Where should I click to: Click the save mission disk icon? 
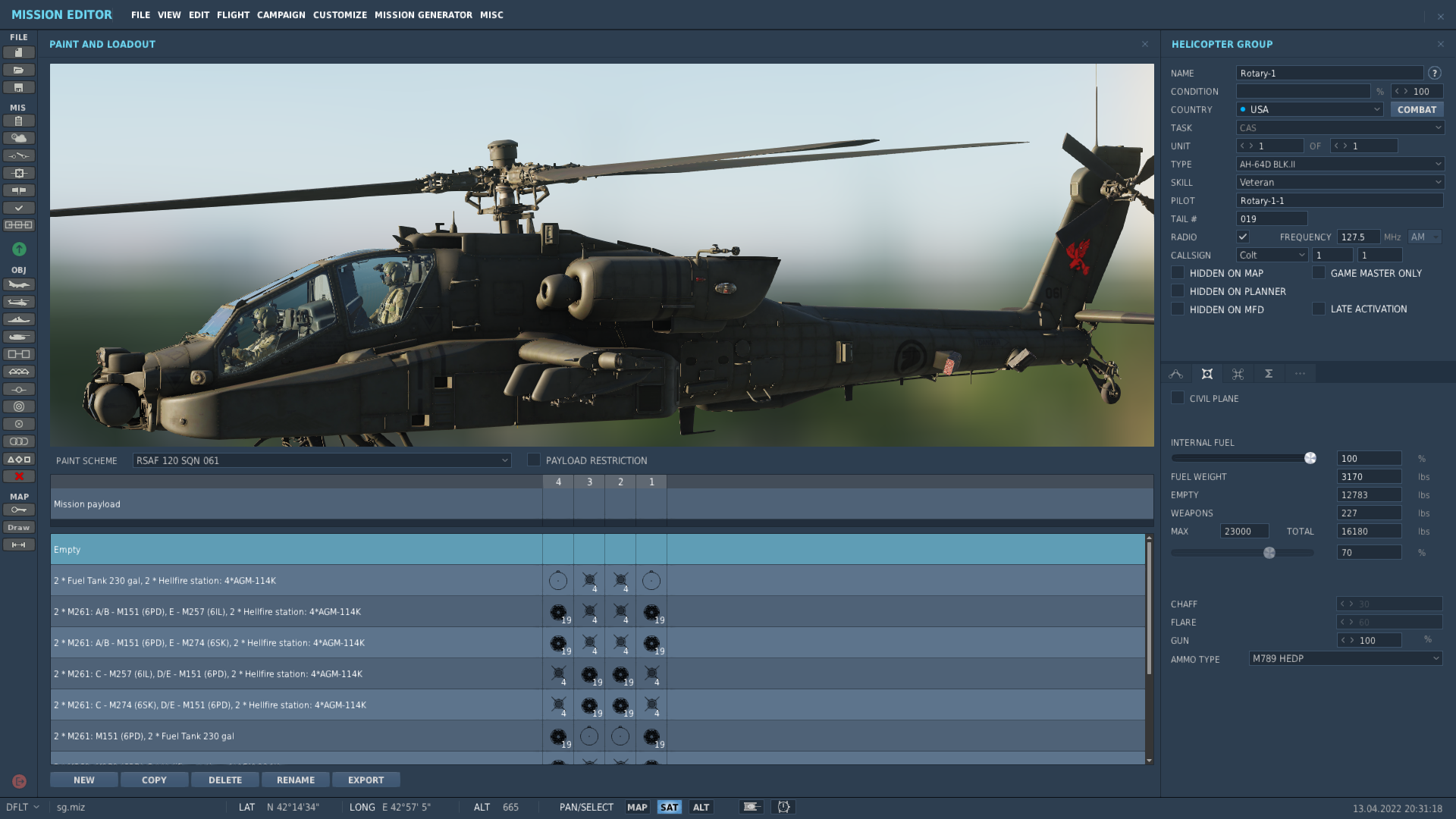coord(19,87)
